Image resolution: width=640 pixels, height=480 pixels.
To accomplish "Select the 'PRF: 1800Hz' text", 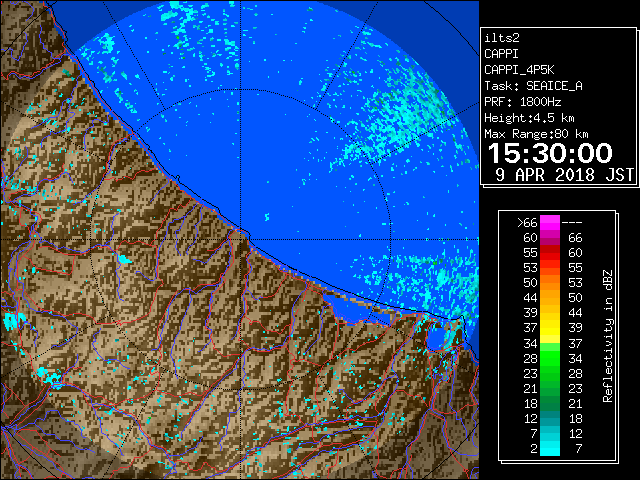I will (522, 102).
